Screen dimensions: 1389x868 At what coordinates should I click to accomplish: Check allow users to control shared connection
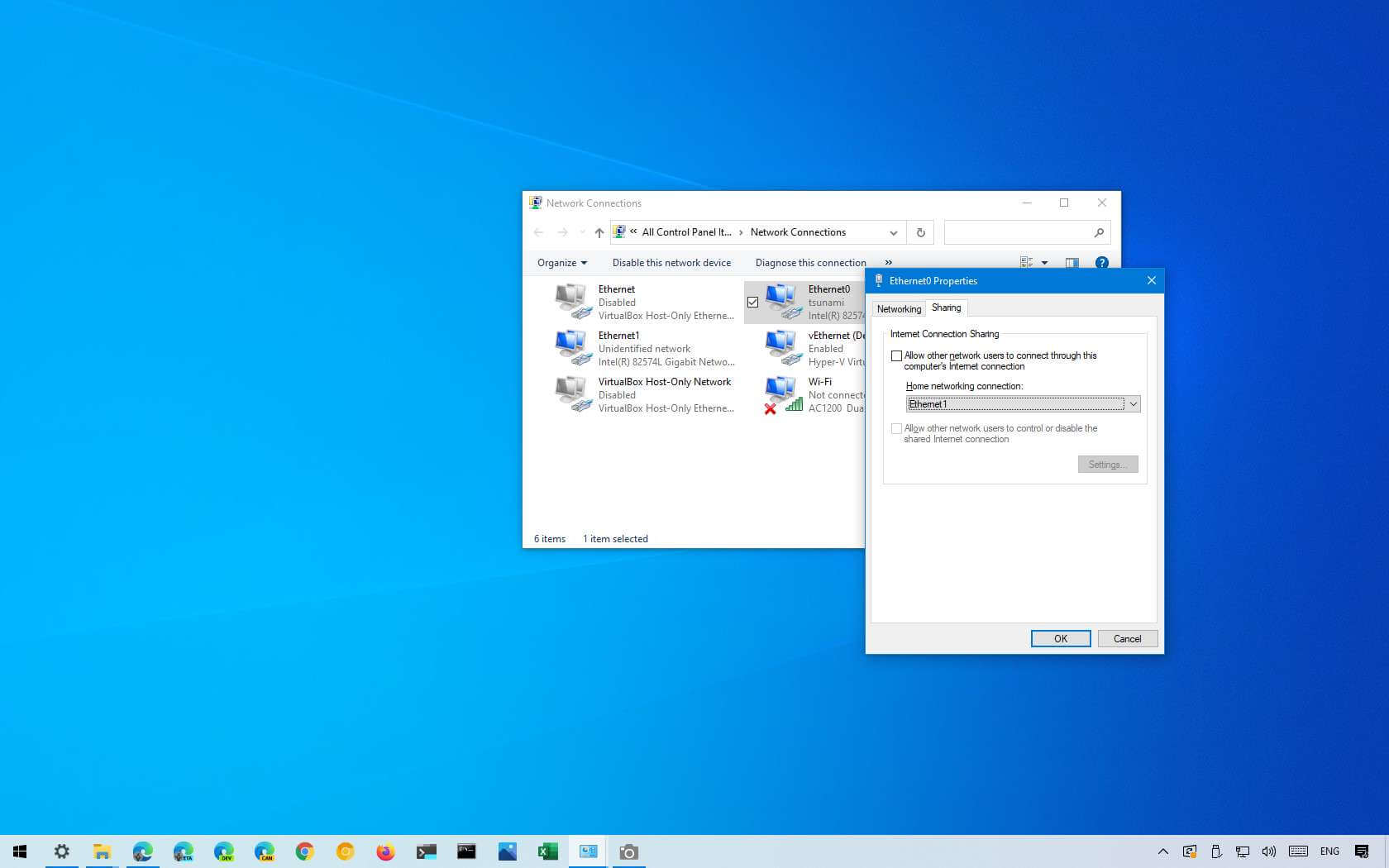[896, 429]
